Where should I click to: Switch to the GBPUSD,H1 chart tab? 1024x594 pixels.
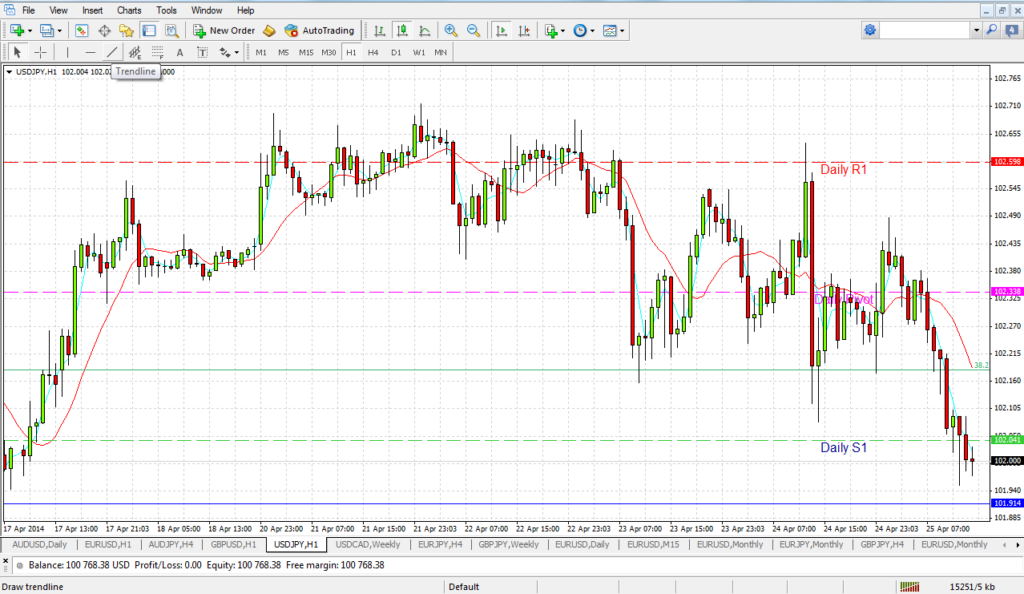[x=233, y=544]
